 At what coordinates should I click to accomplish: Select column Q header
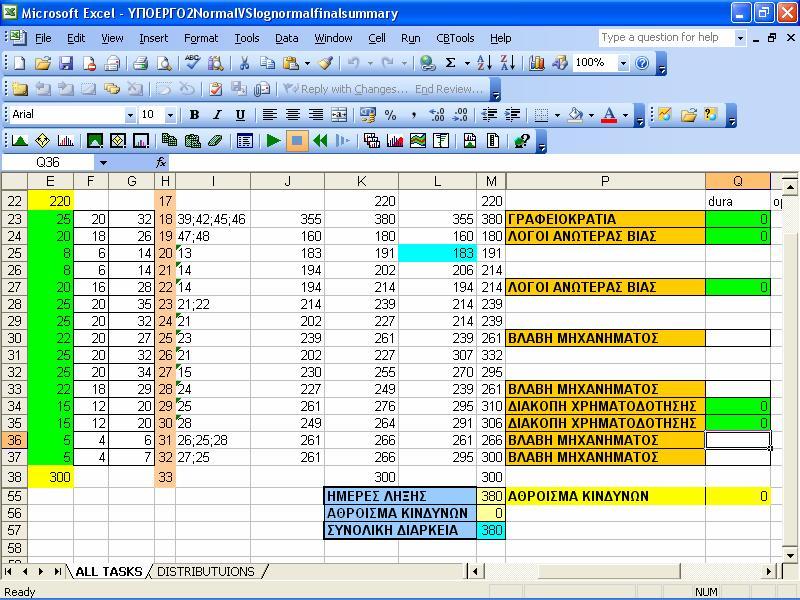click(x=738, y=181)
